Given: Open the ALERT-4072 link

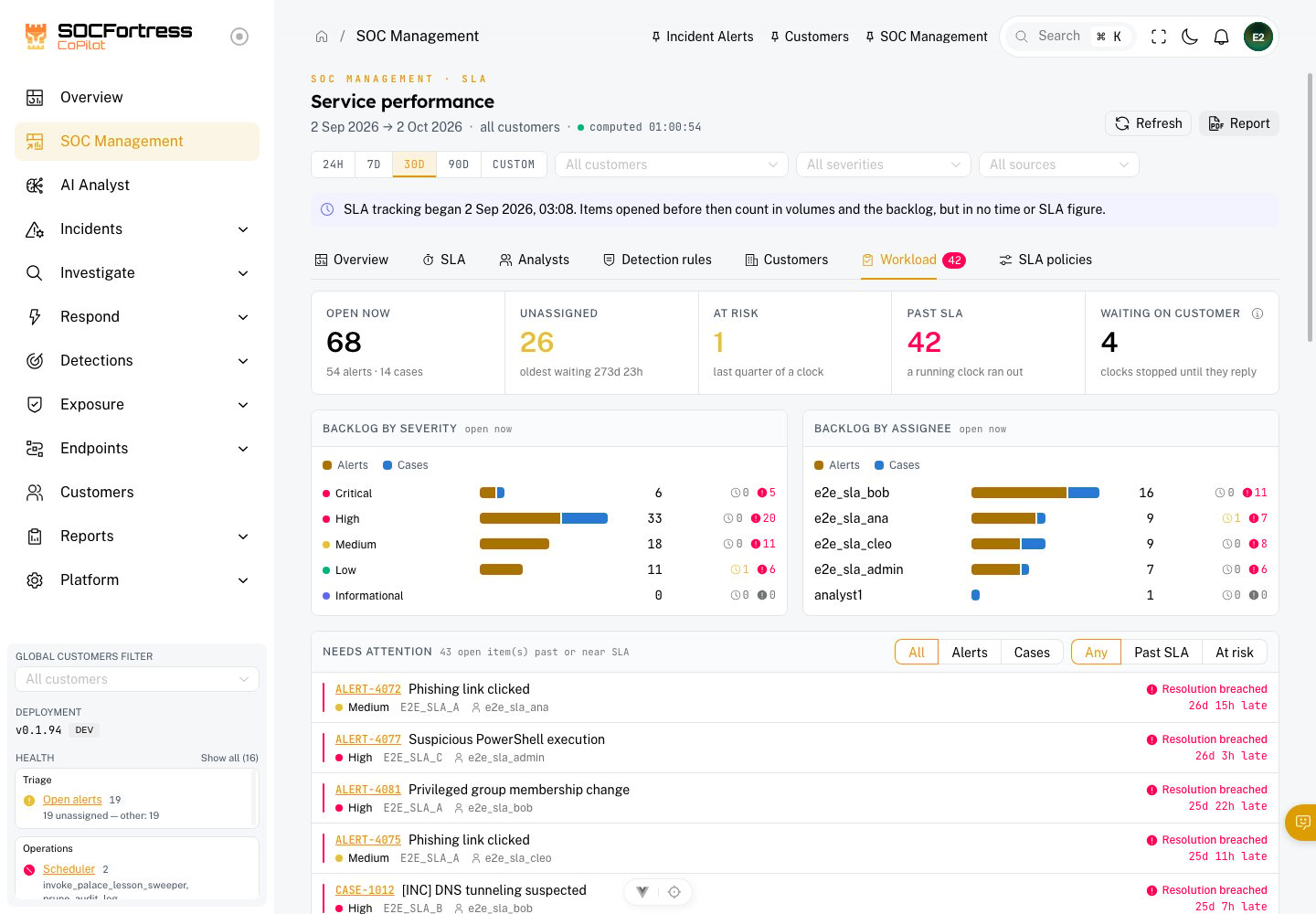Looking at the screenshot, I should click(368, 689).
